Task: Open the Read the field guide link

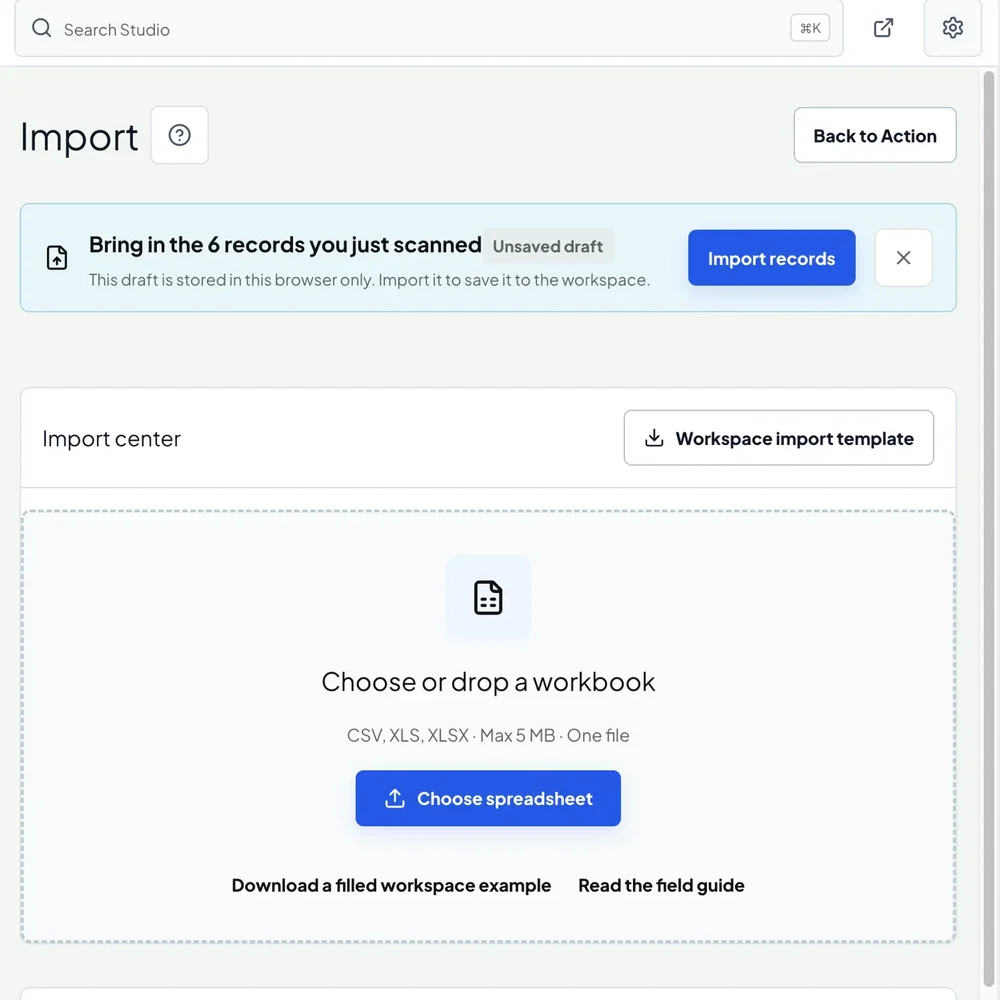Action: pyautogui.click(x=661, y=885)
